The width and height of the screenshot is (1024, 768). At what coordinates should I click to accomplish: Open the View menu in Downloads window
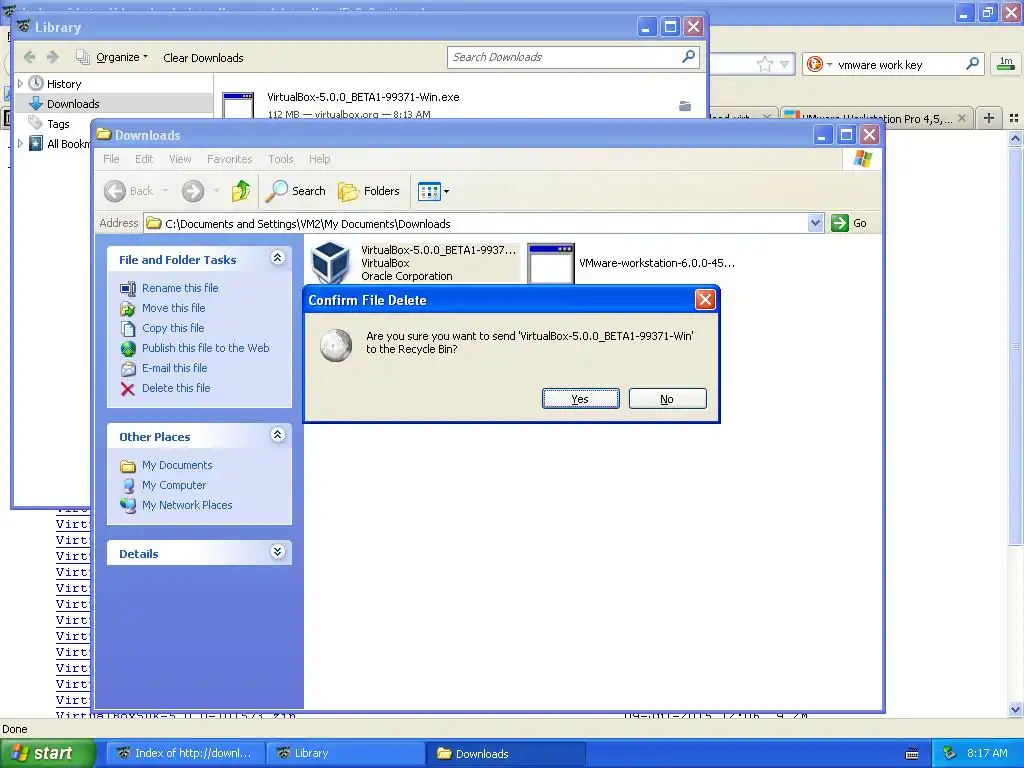[180, 159]
